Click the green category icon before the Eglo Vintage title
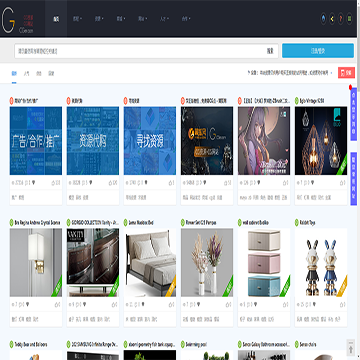This screenshot has width=360, height=360. [x=297, y=101]
